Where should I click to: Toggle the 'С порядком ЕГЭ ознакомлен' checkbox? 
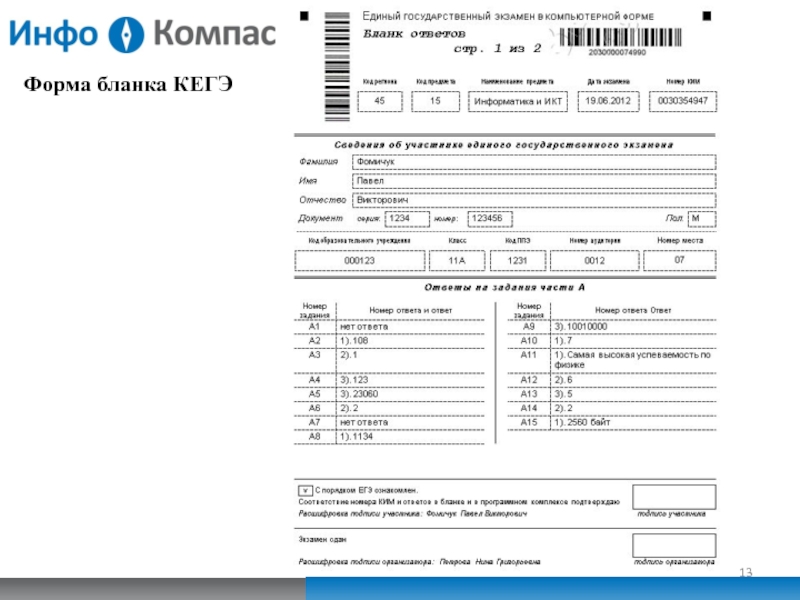click(305, 491)
